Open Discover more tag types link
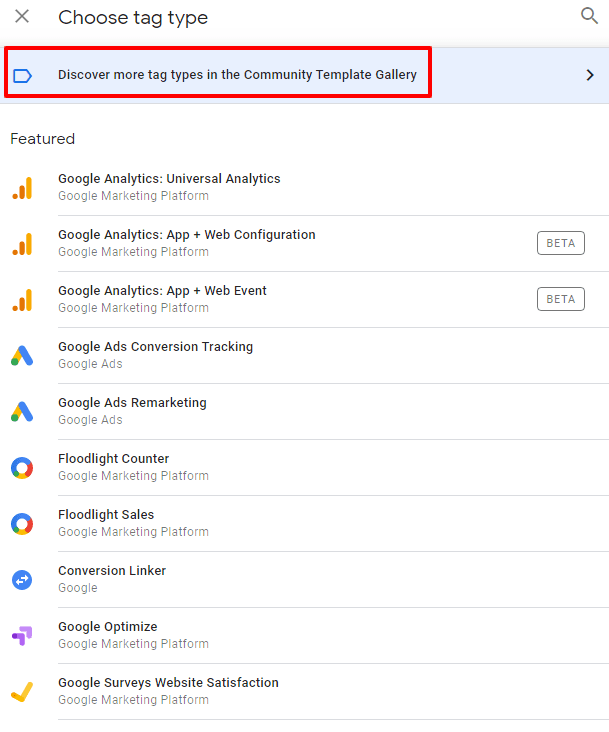This screenshot has height=732, width=609. (237, 75)
